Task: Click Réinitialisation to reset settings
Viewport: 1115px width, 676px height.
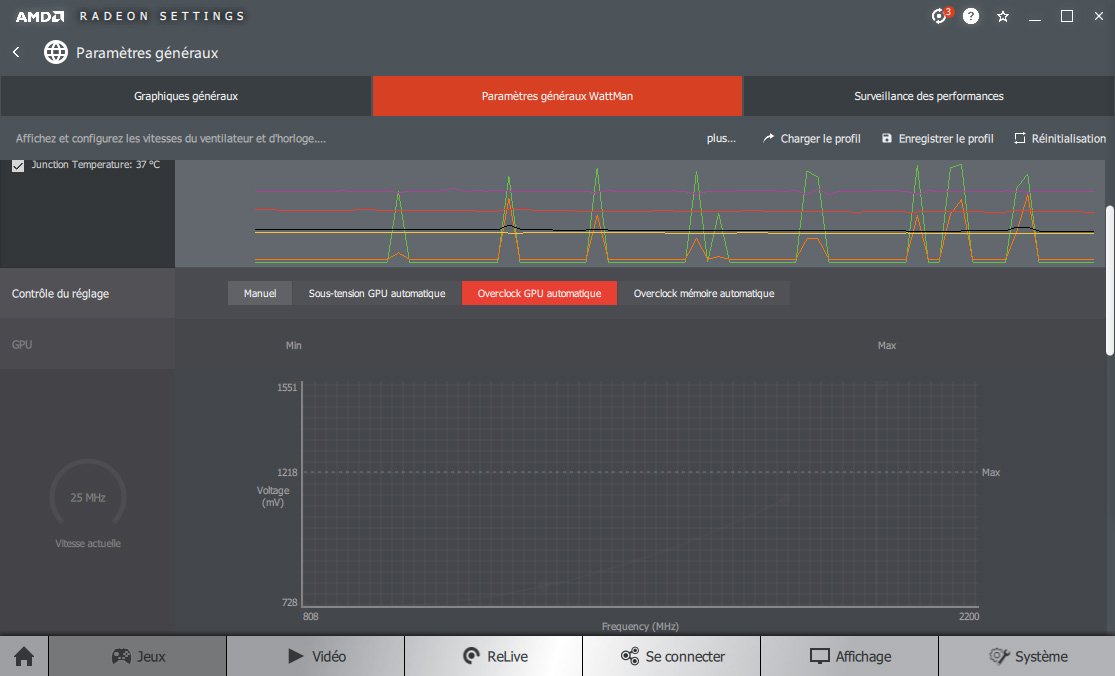Action: [1060, 139]
